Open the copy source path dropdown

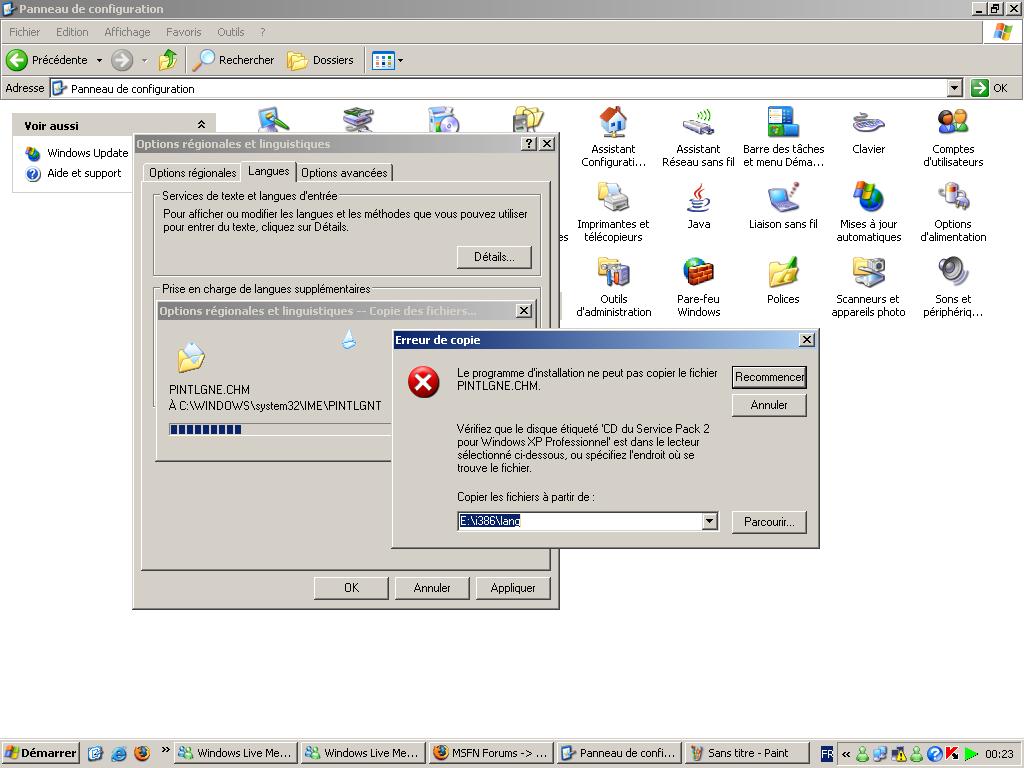(710, 521)
